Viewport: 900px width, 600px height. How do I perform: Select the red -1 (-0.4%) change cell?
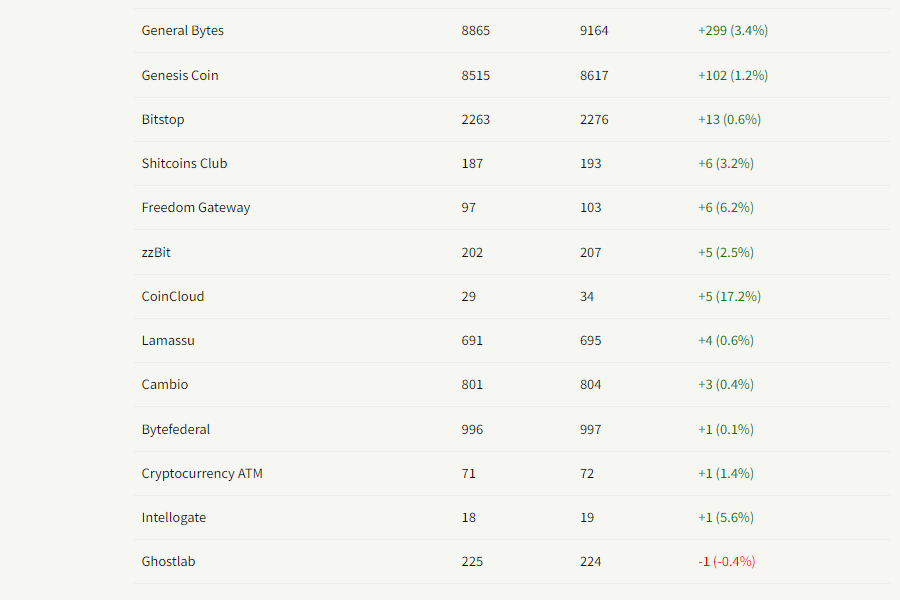(727, 561)
